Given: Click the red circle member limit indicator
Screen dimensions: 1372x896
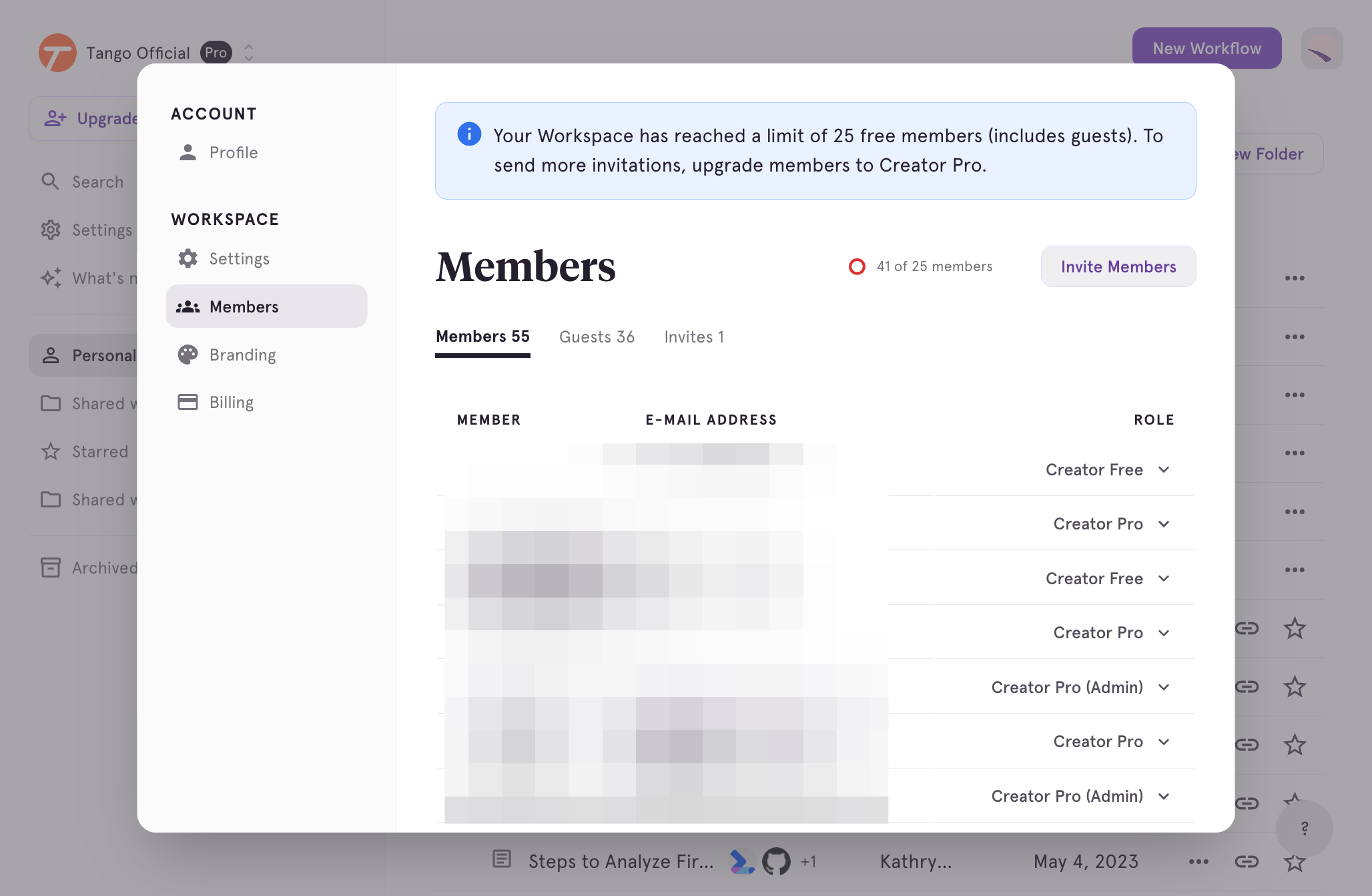Looking at the screenshot, I should [x=857, y=266].
